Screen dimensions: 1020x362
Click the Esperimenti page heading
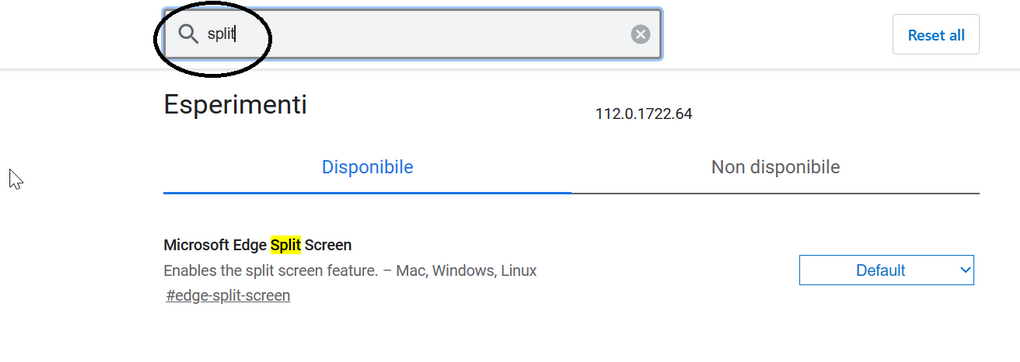235,104
